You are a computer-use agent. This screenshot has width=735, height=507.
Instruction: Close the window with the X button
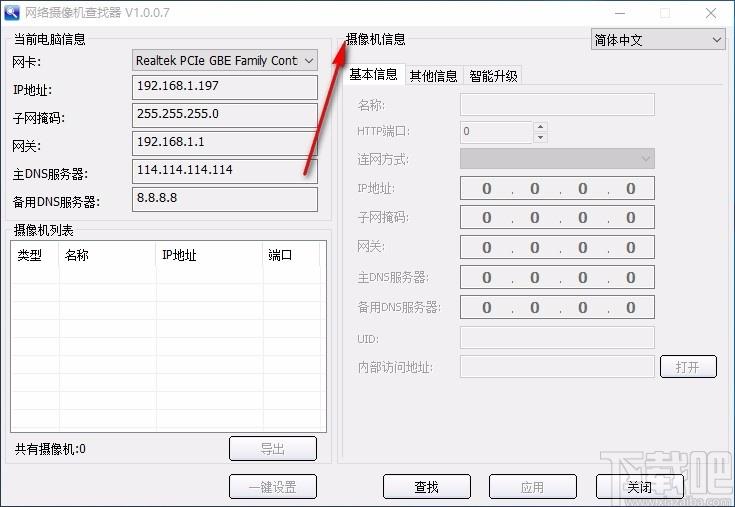pos(711,13)
